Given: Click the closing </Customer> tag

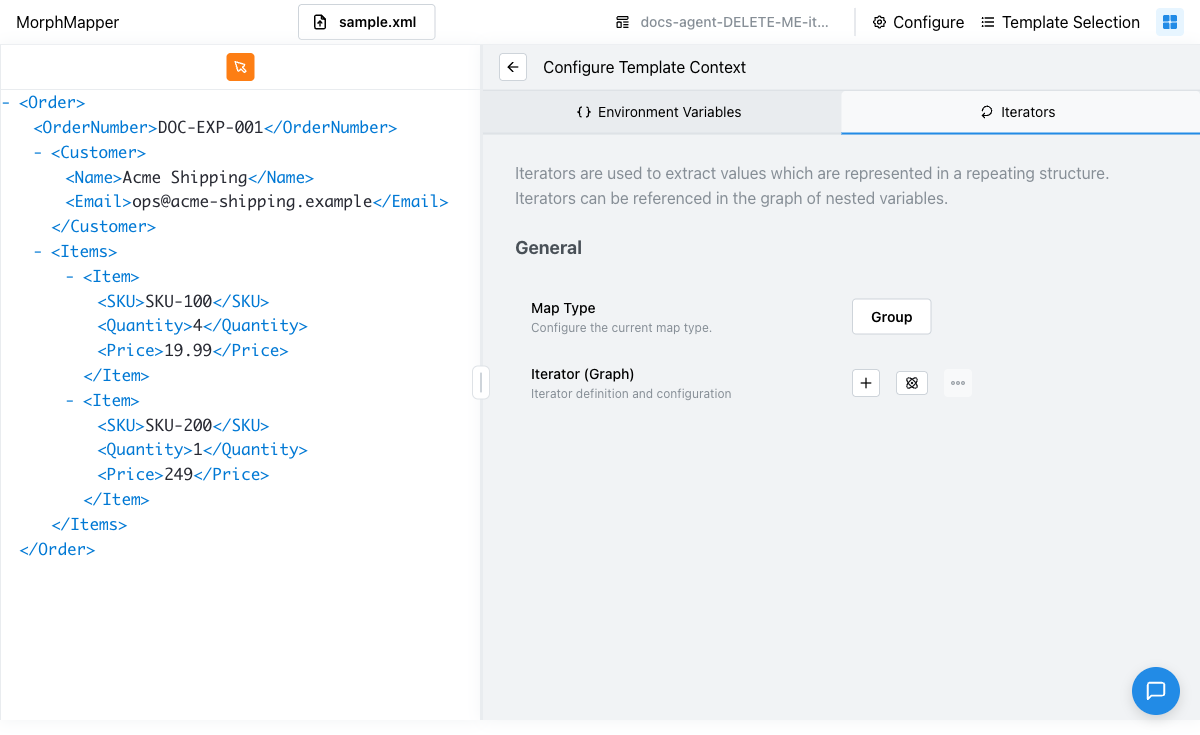Looking at the screenshot, I should click(104, 227).
